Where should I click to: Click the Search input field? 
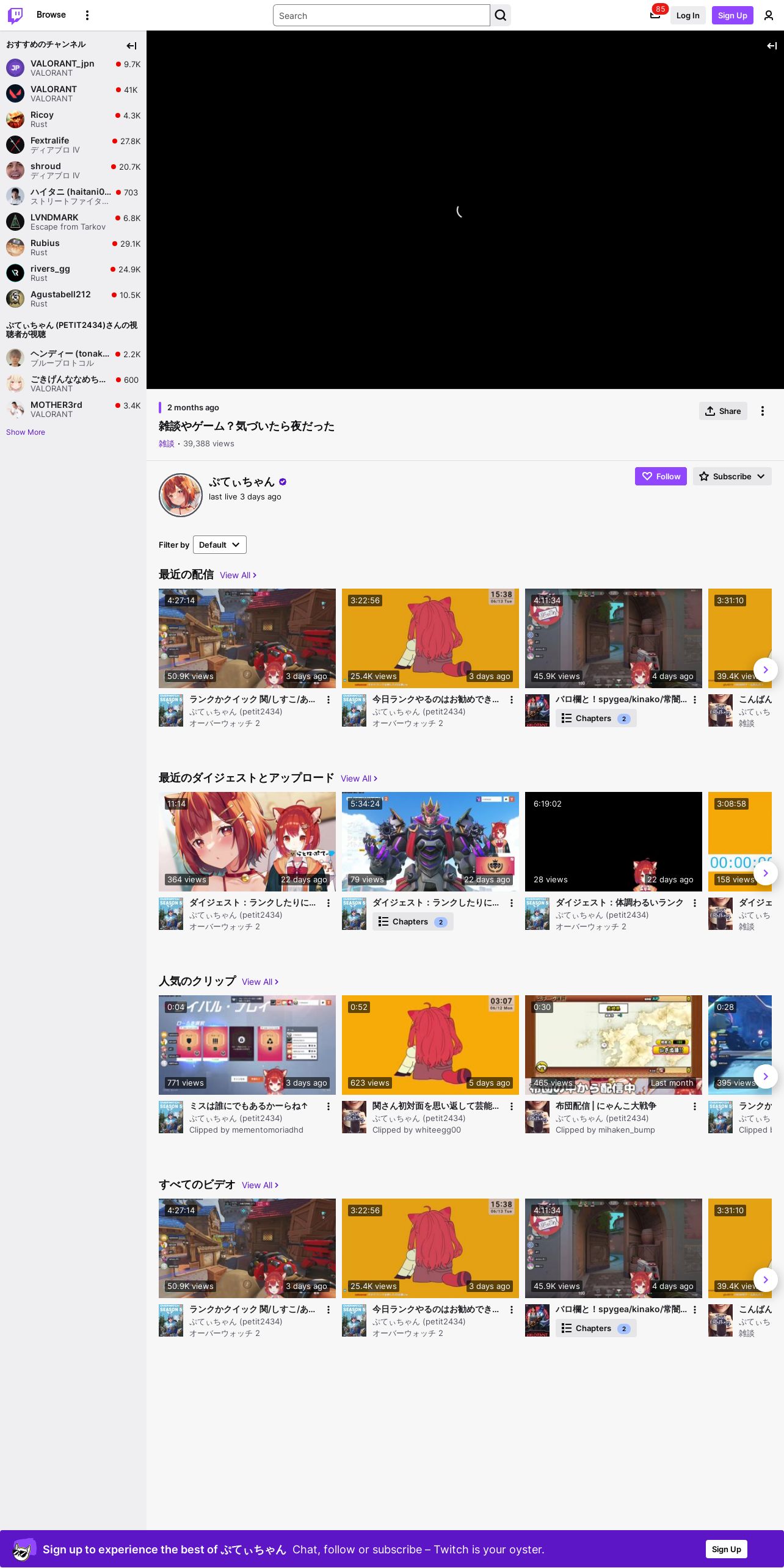click(x=382, y=15)
